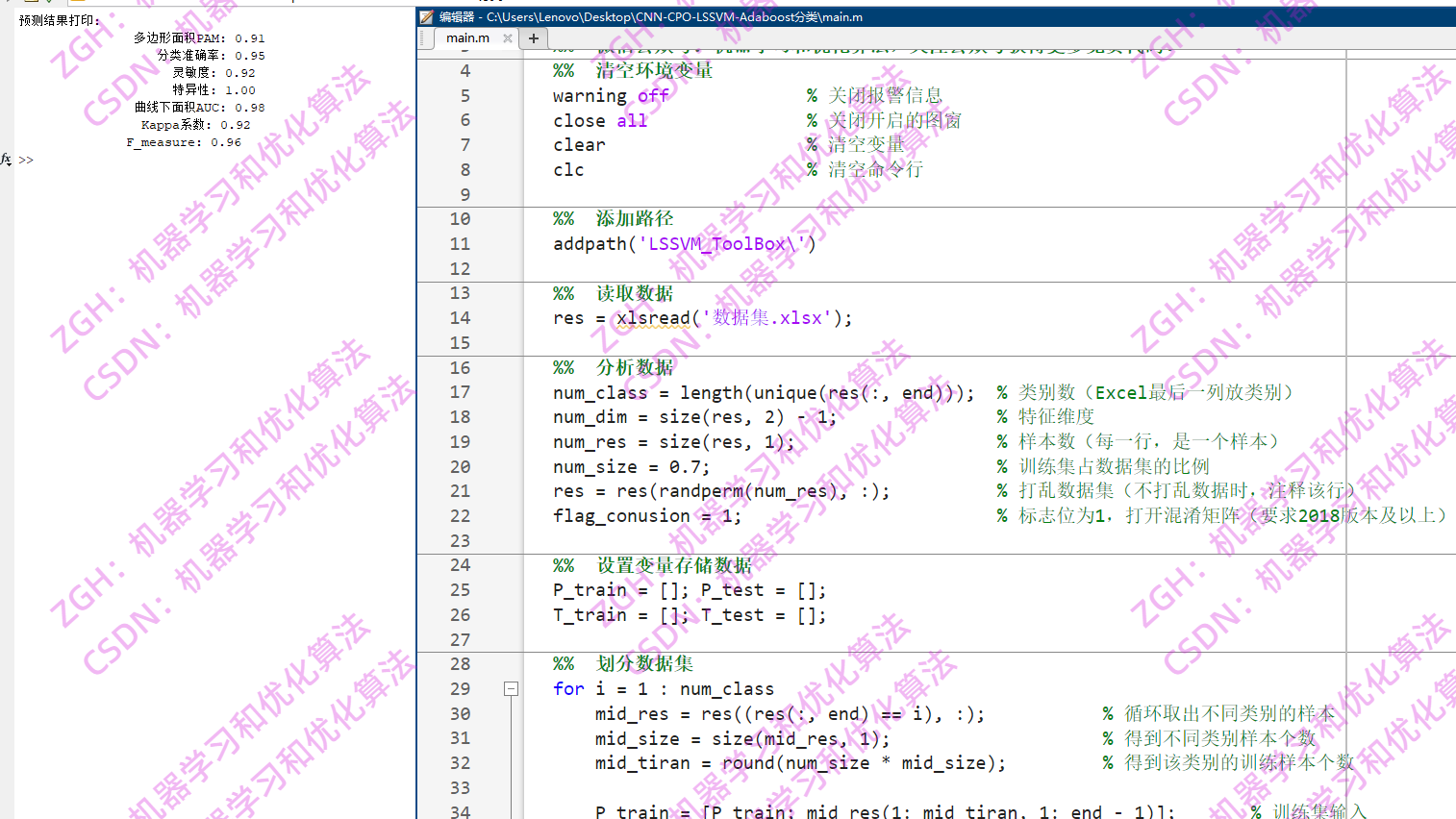Click the comment '% 特征维度'
Screen dimensions: 1456x819
tap(1045, 417)
